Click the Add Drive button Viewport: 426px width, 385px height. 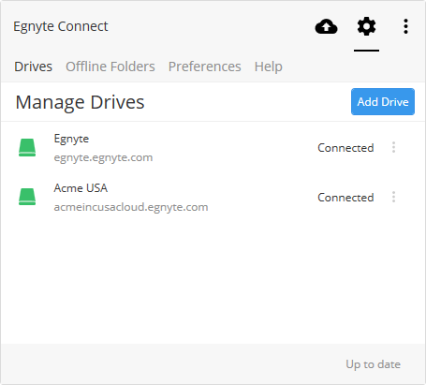point(383,102)
